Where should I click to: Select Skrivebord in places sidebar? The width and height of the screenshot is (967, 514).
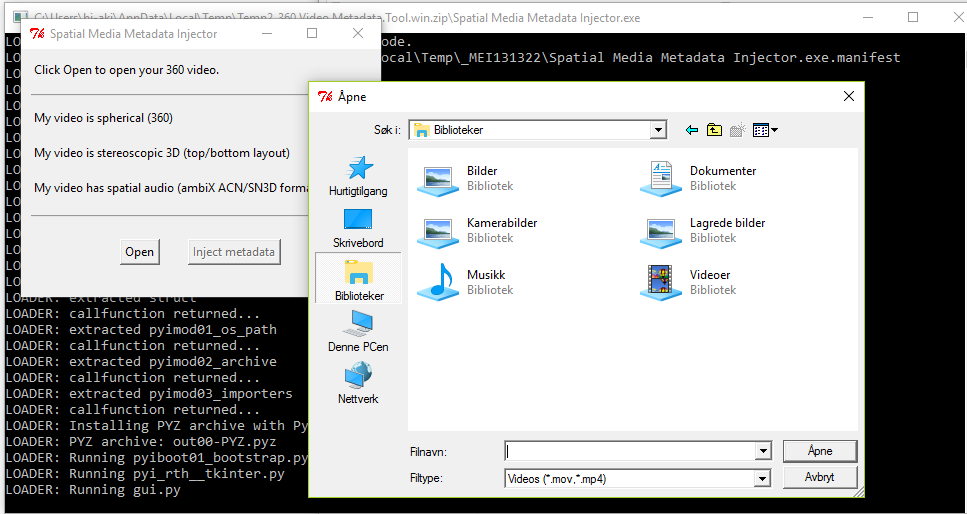tap(358, 228)
